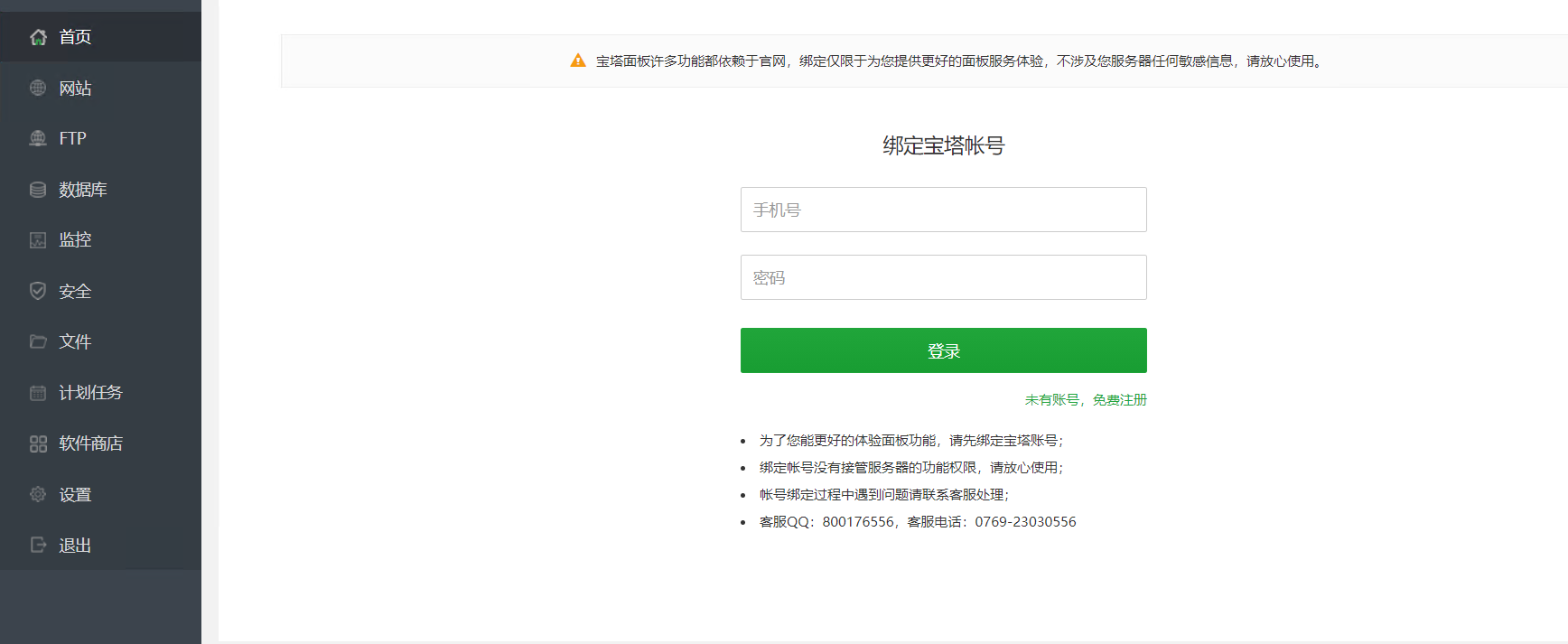Click into the 密码 password field
The height and width of the screenshot is (644, 1568).
943,277
